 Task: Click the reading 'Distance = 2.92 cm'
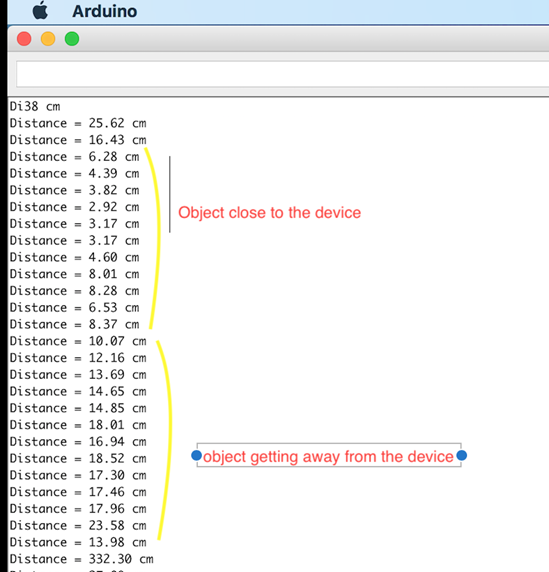pos(74,207)
